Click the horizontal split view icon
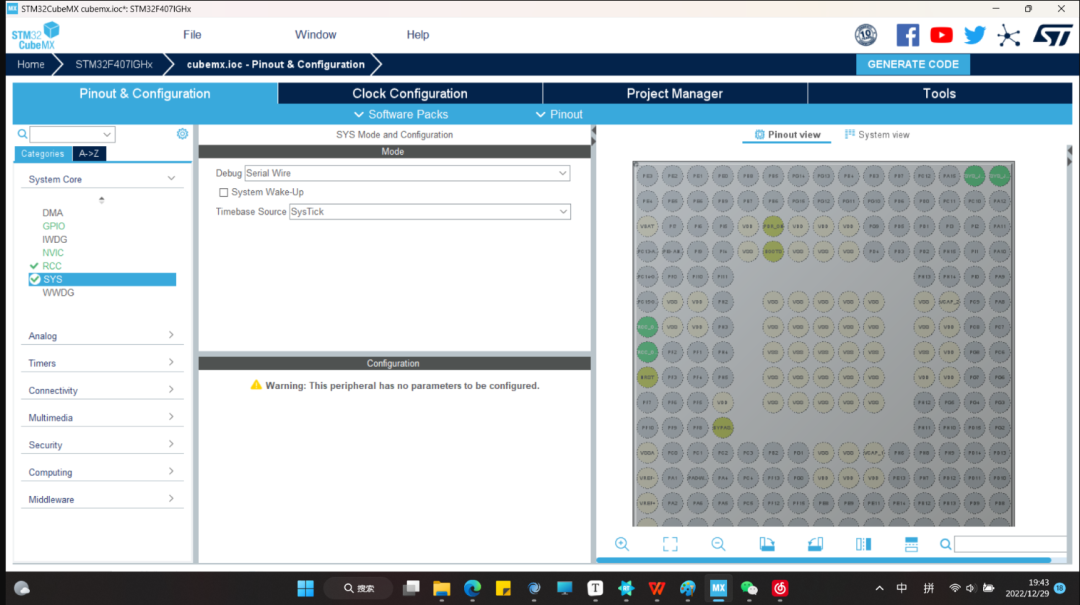The image size is (1080, 605). point(911,544)
